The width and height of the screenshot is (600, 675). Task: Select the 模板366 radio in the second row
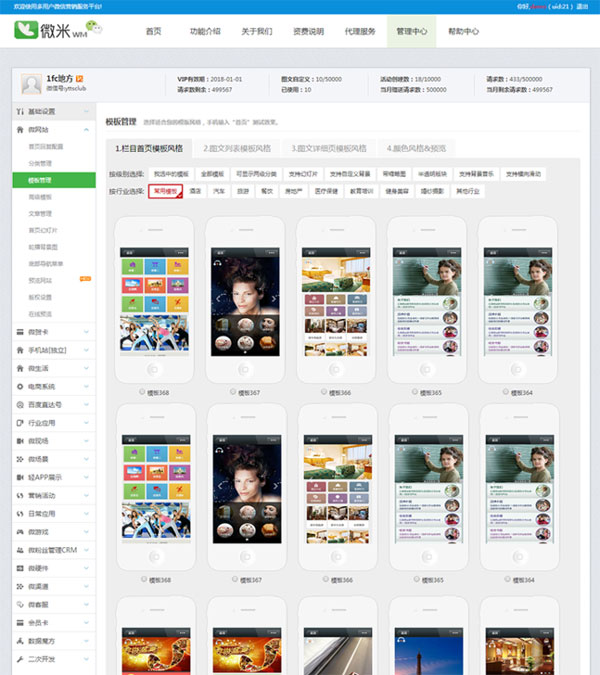click(325, 579)
